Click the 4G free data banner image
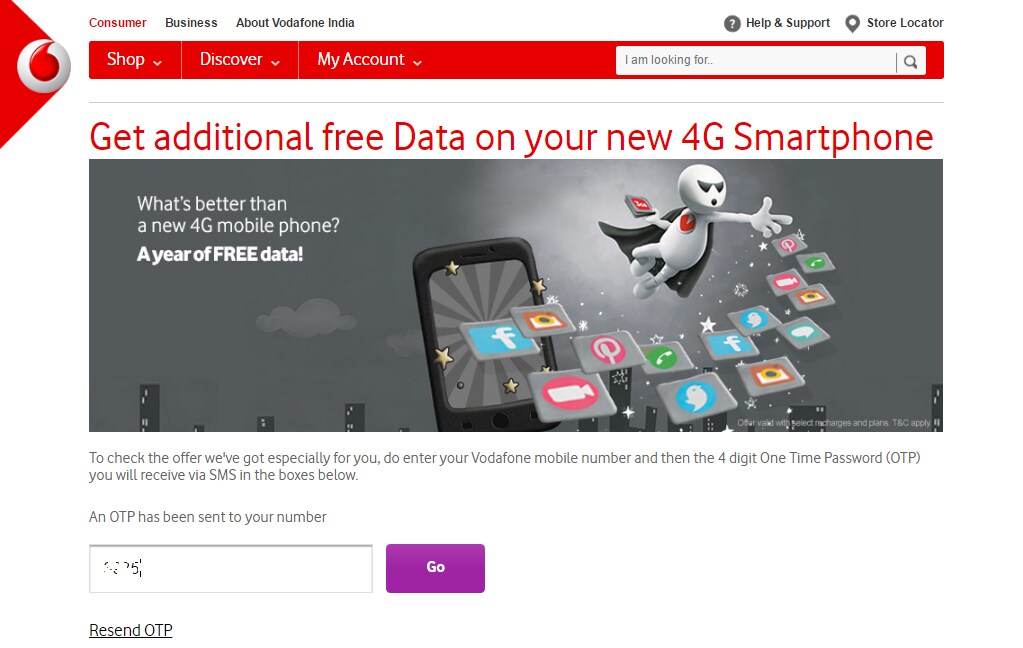1023x648 pixels. click(x=516, y=296)
